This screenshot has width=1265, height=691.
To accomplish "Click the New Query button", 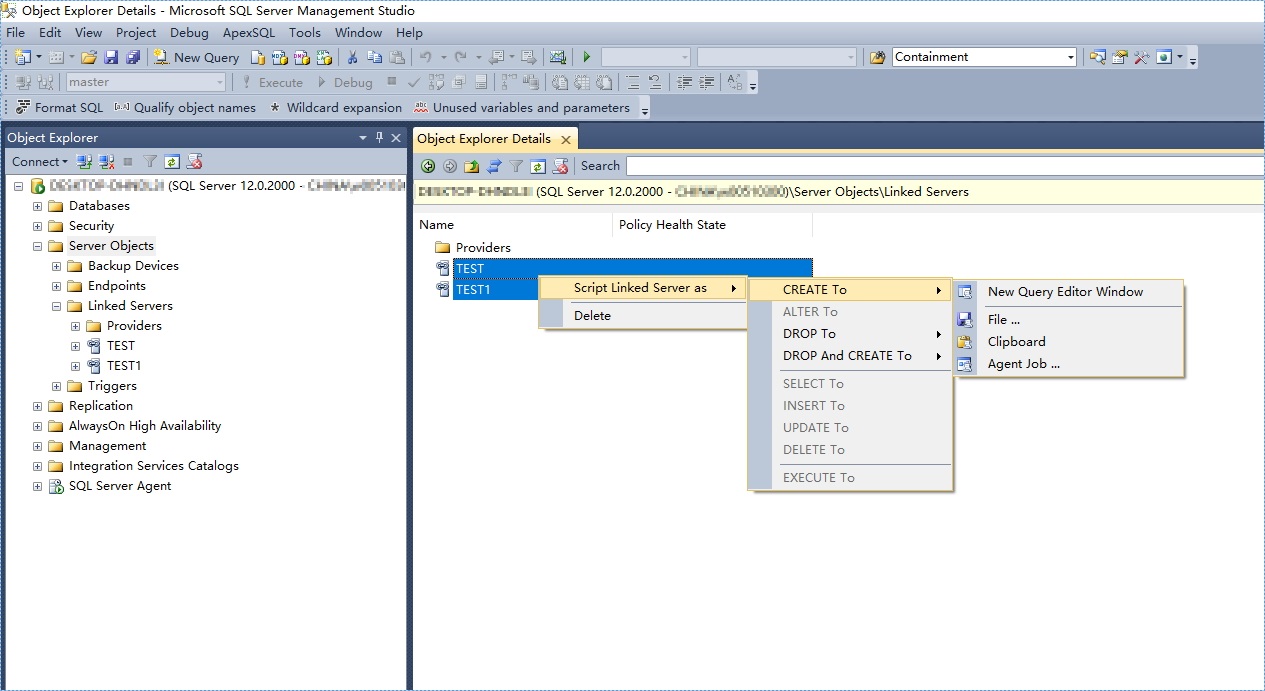I will 196,57.
